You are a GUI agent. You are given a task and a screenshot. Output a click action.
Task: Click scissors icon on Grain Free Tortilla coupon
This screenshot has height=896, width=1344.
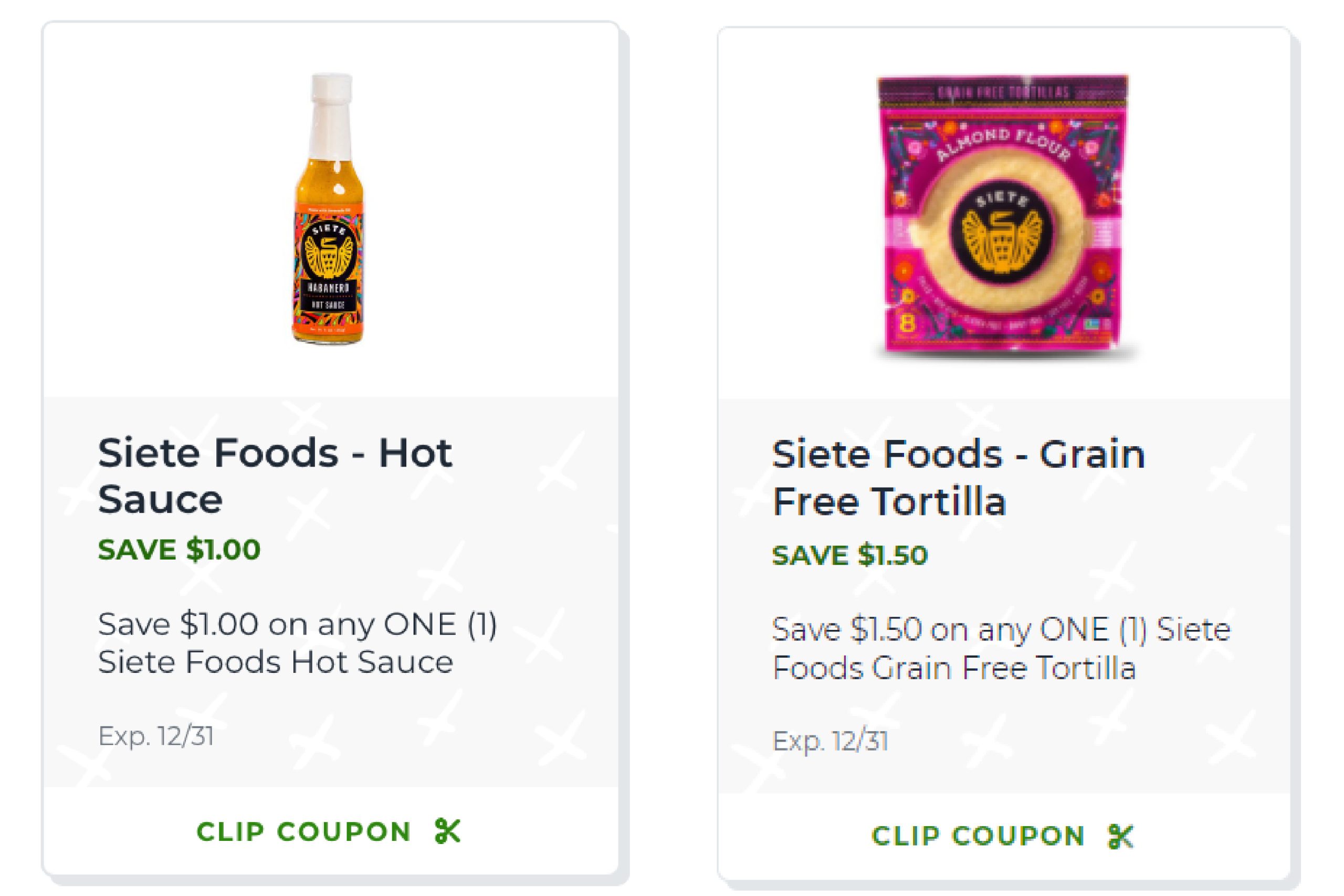coord(1120,837)
